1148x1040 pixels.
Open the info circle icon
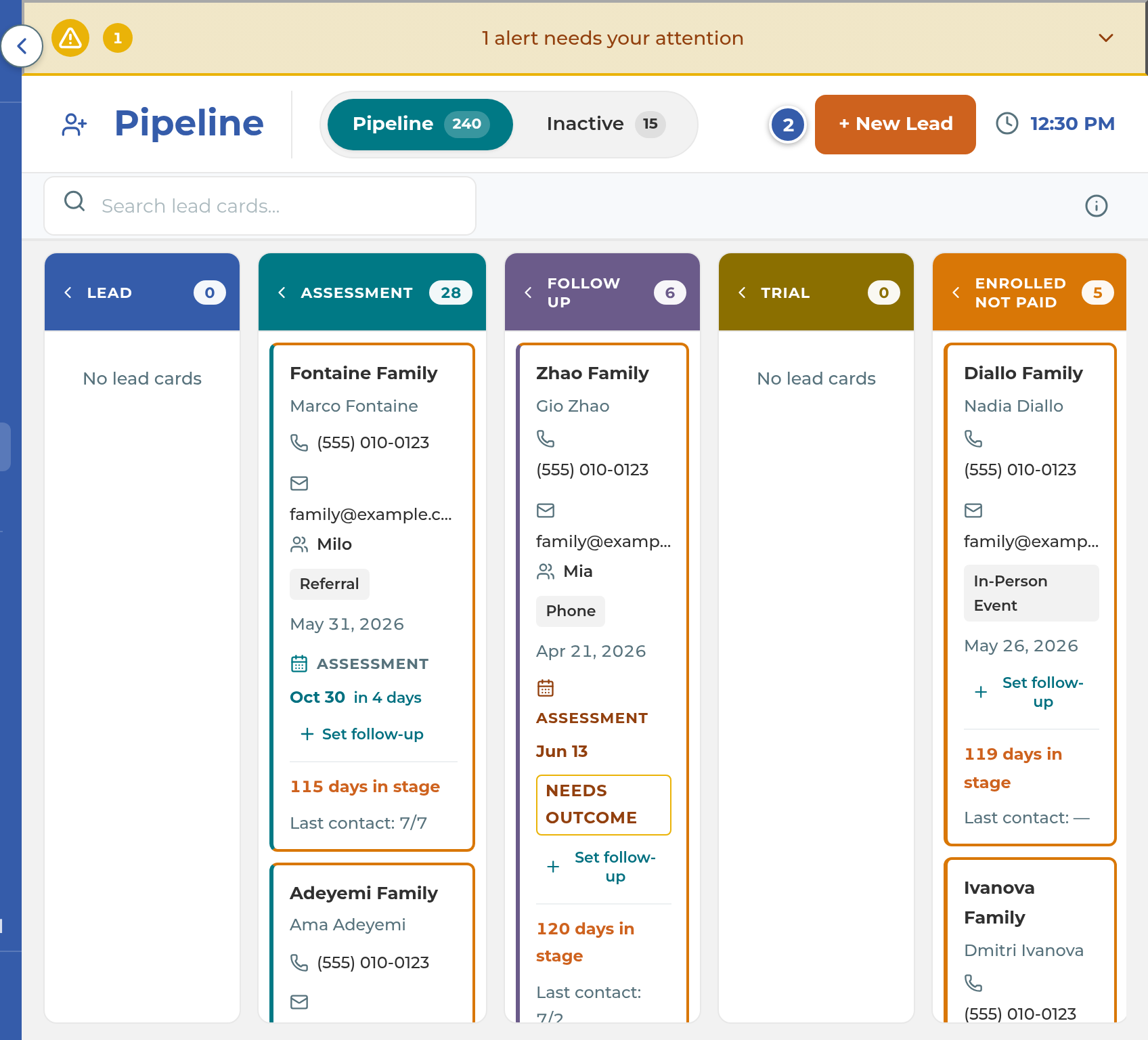[1097, 206]
